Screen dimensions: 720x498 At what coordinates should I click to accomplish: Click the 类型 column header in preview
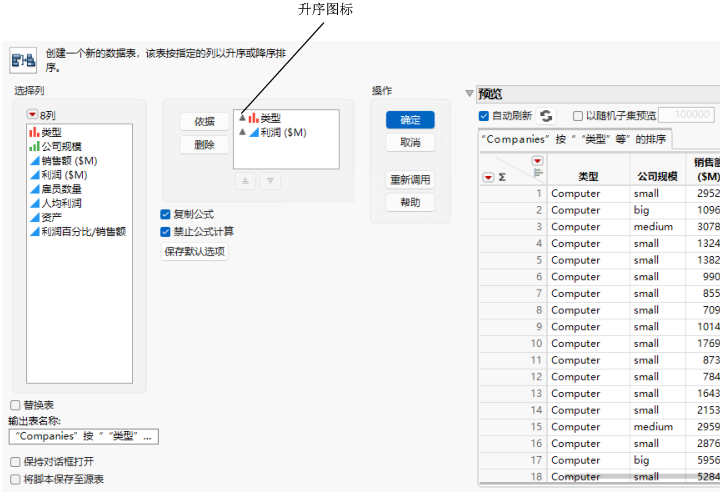click(588, 176)
